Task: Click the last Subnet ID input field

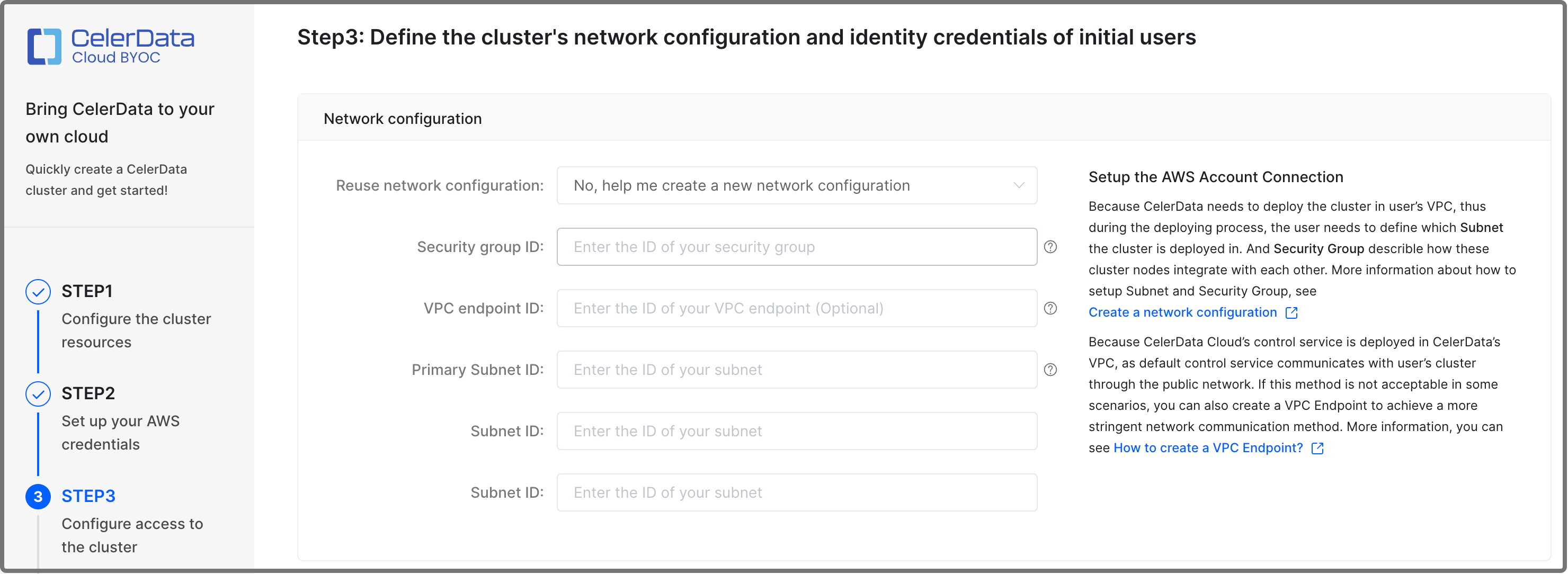Action: (796, 493)
